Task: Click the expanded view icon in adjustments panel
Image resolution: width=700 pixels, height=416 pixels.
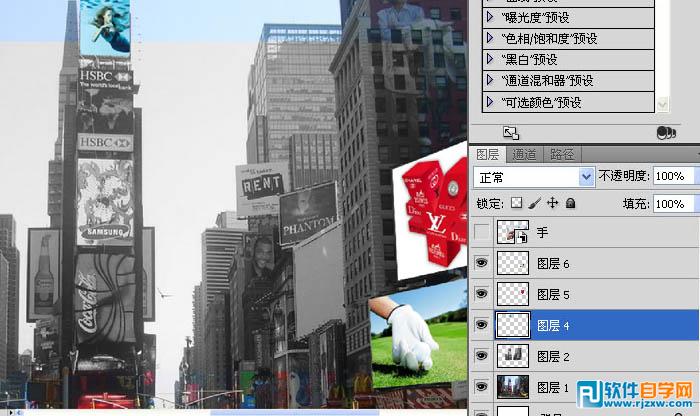Action: click(x=511, y=133)
